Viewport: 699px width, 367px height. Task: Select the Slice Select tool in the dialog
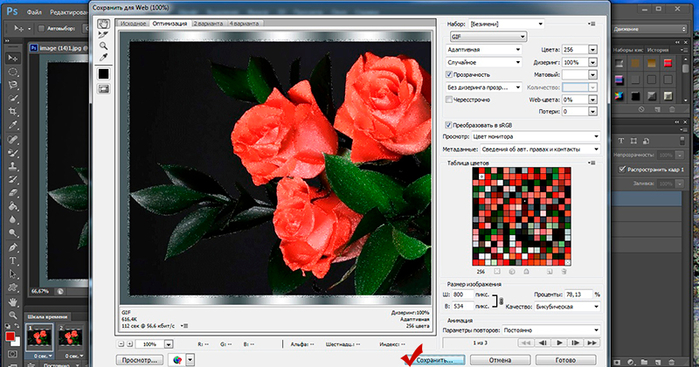(x=103, y=35)
